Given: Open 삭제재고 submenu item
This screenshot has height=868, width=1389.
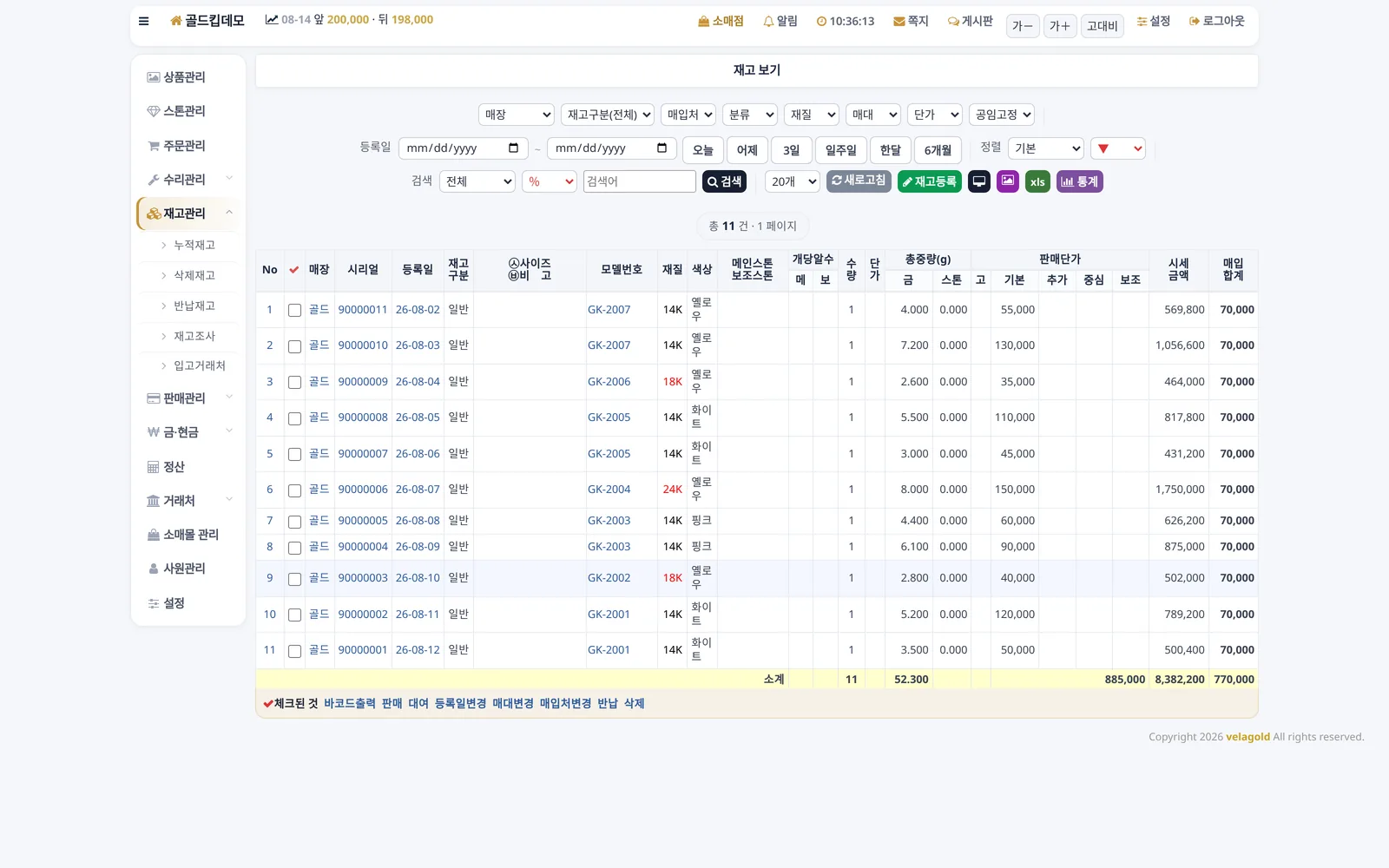Looking at the screenshot, I should pyautogui.click(x=194, y=276).
